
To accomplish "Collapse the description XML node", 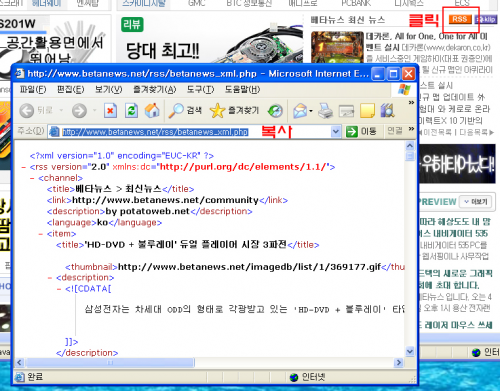I will [x=50, y=278].
